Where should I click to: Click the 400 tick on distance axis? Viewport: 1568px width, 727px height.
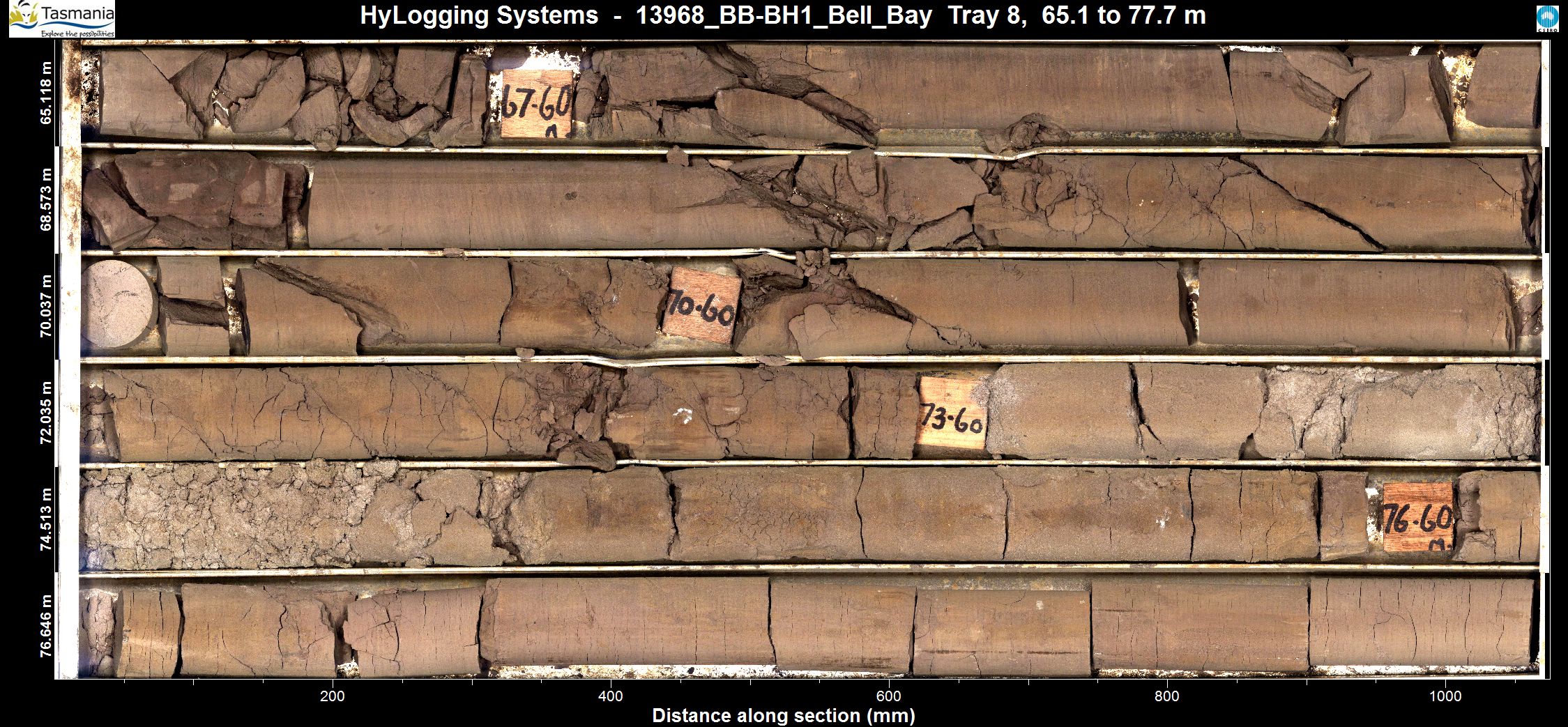(x=611, y=696)
